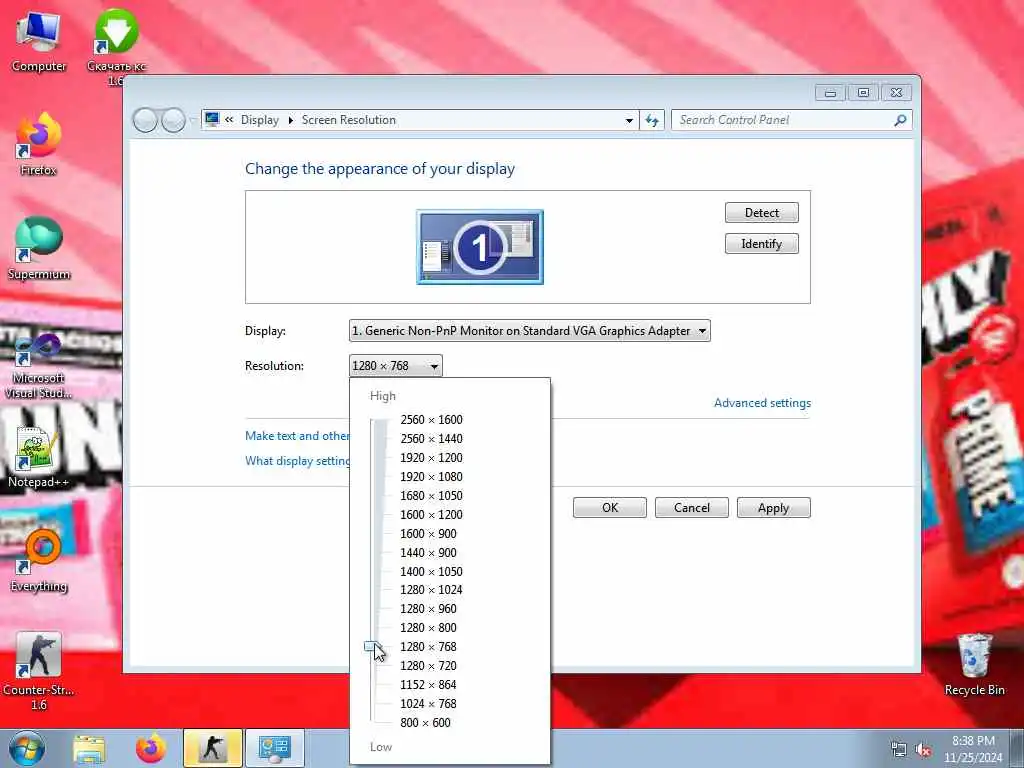Click the Forward navigation arrow

[173, 120]
